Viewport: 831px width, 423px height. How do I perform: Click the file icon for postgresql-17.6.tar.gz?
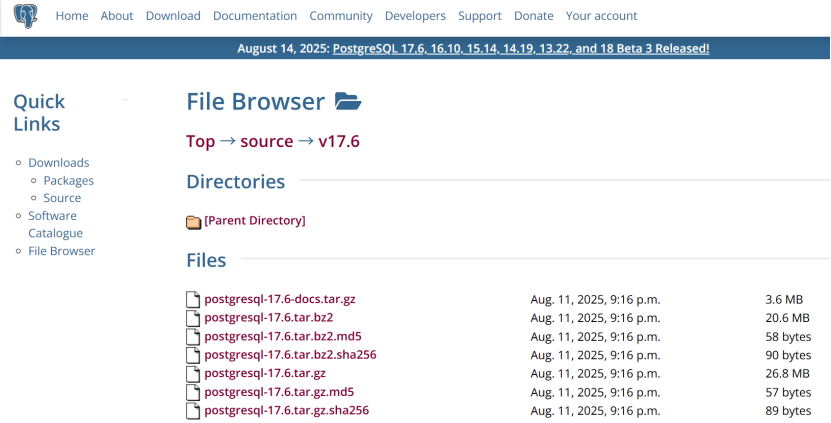194,374
